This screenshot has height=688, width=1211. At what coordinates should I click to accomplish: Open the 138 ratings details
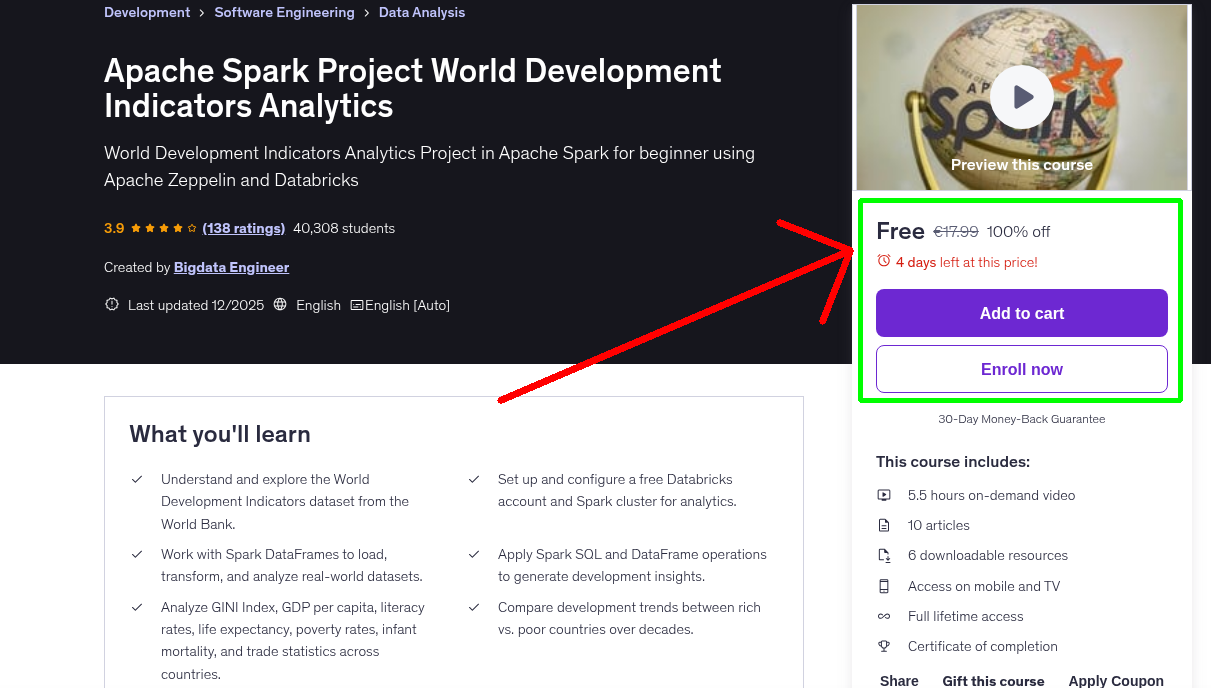click(x=243, y=228)
